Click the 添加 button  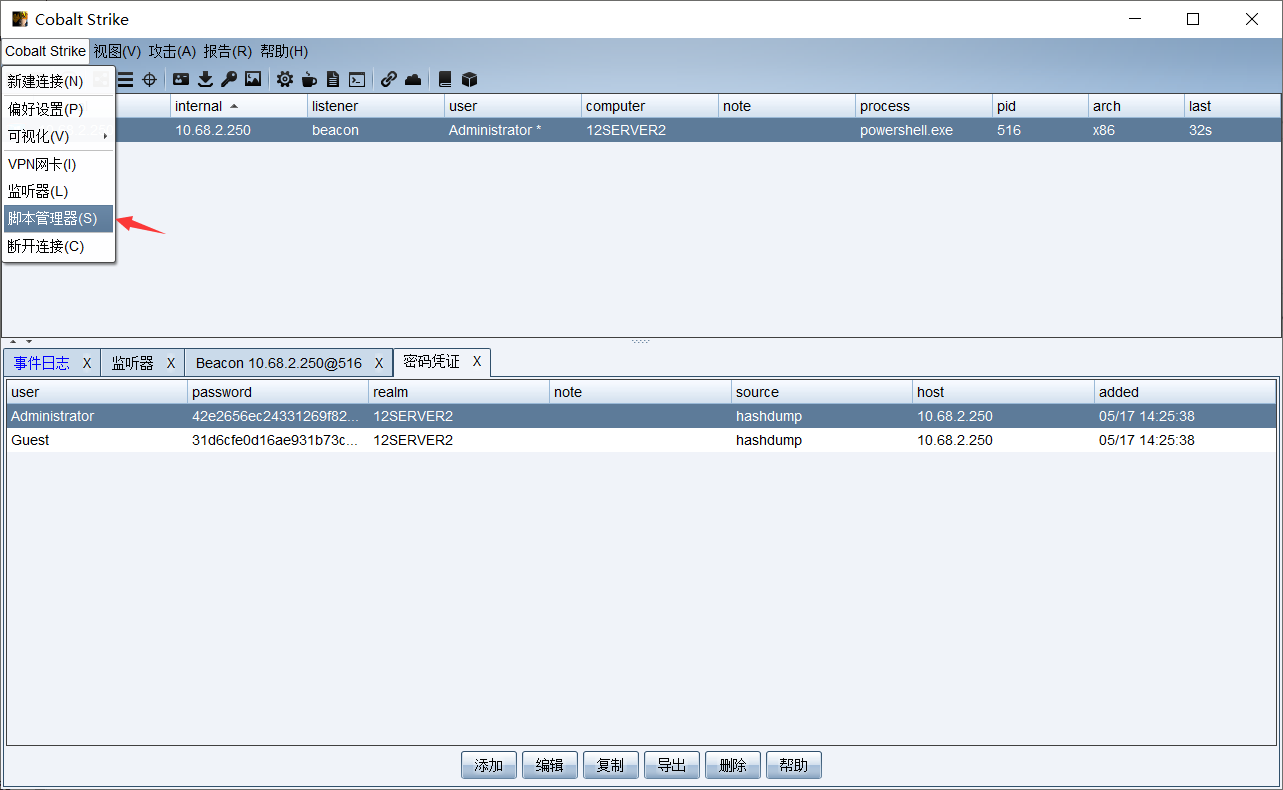489,765
